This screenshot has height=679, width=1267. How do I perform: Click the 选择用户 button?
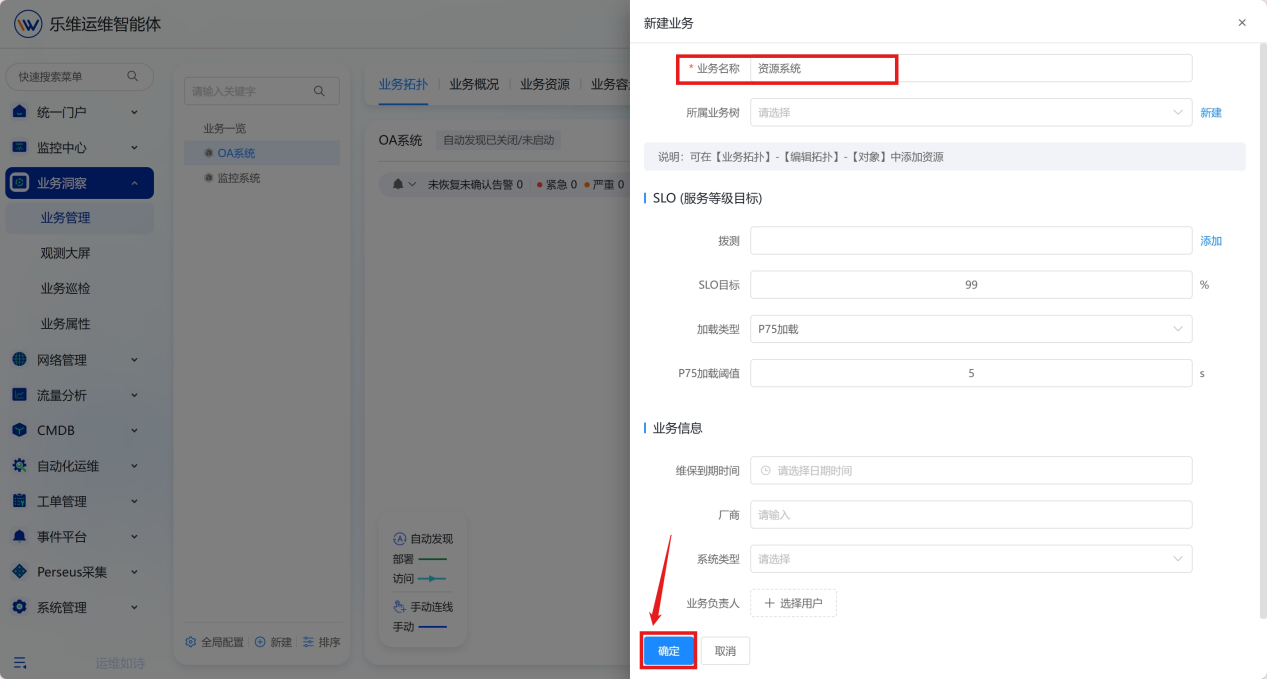(x=793, y=603)
